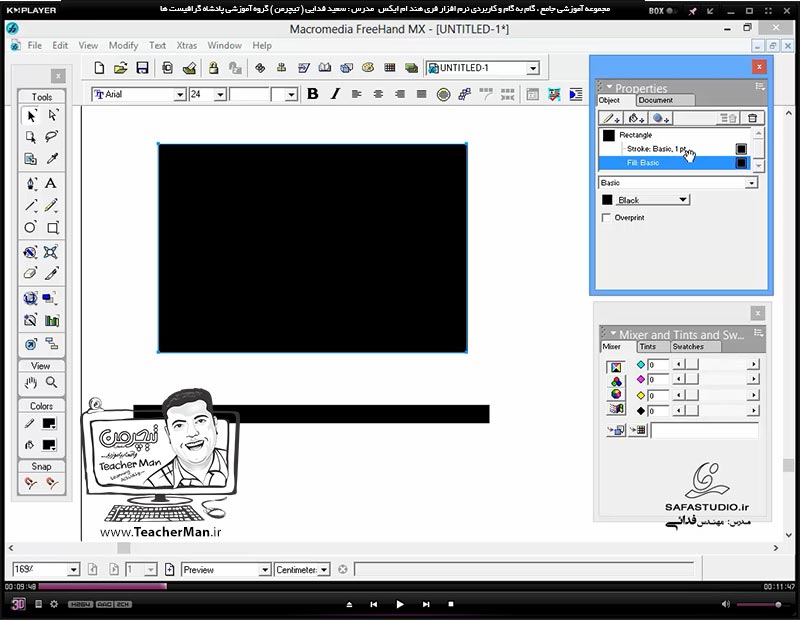
Task: Activate the Zoom magnifier tool
Action: pyautogui.click(x=52, y=382)
